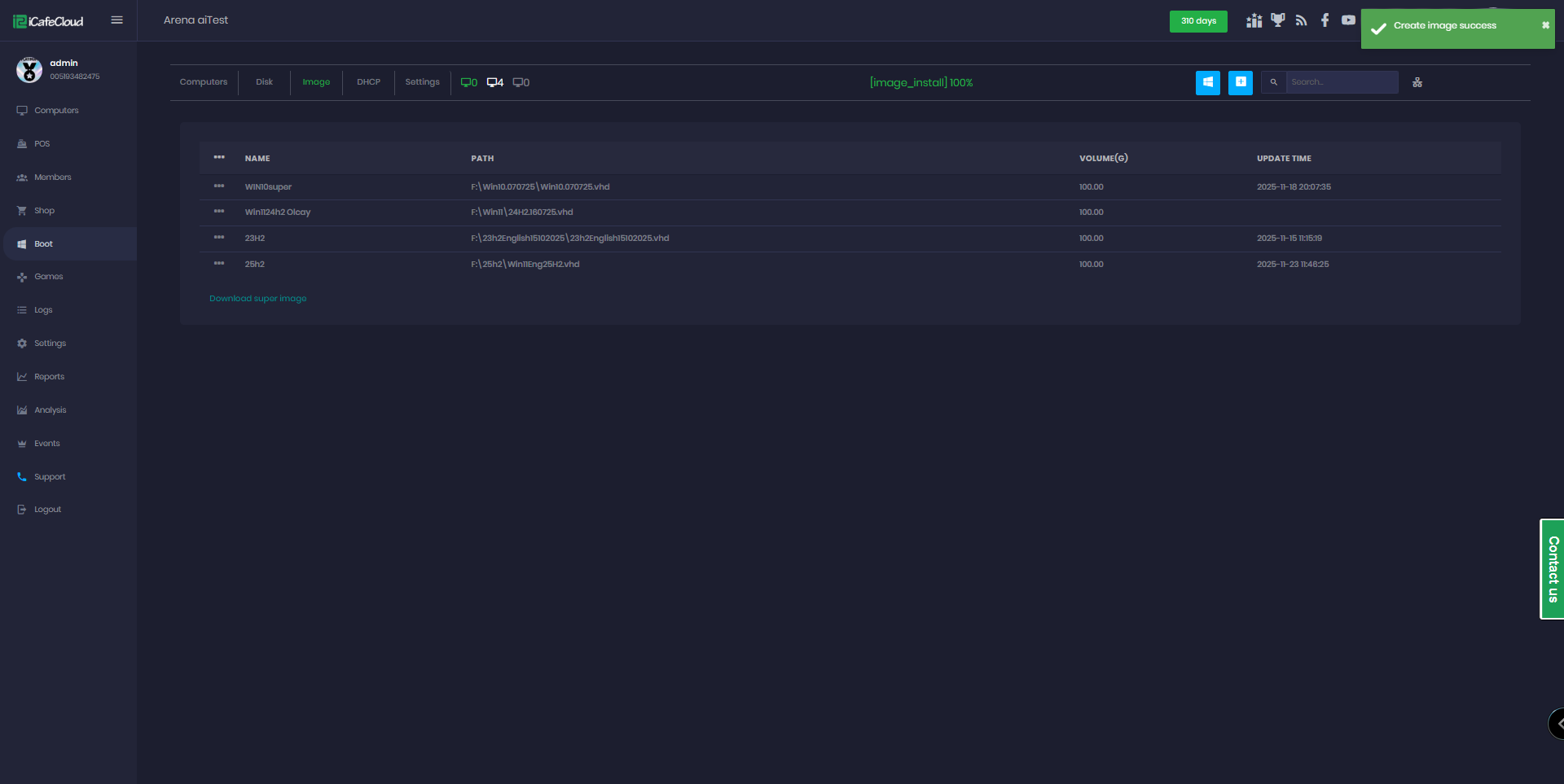Image resolution: width=1564 pixels, height=784 pixels.
Task: Click the network topology icon near search
Action: (x=1417, y=81)
